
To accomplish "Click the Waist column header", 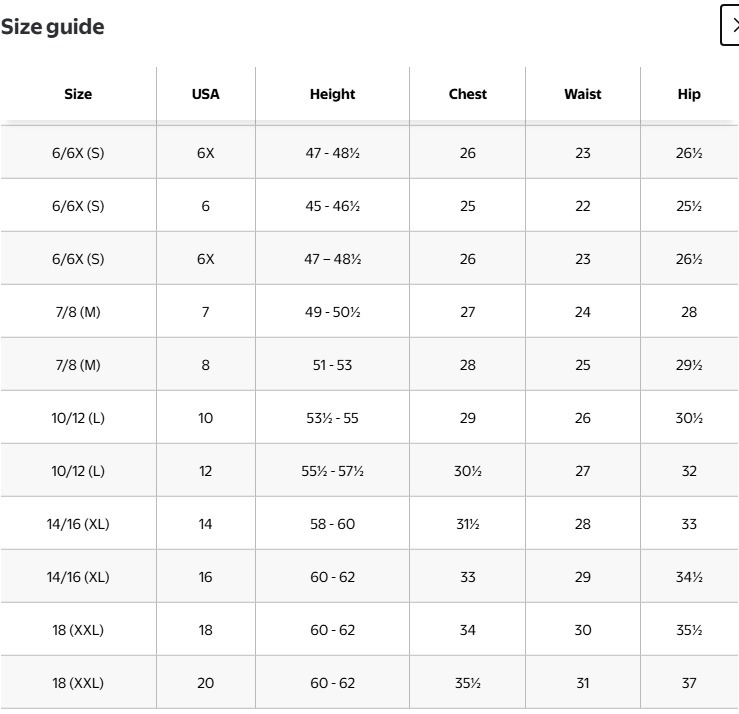I will click(582, 94).
